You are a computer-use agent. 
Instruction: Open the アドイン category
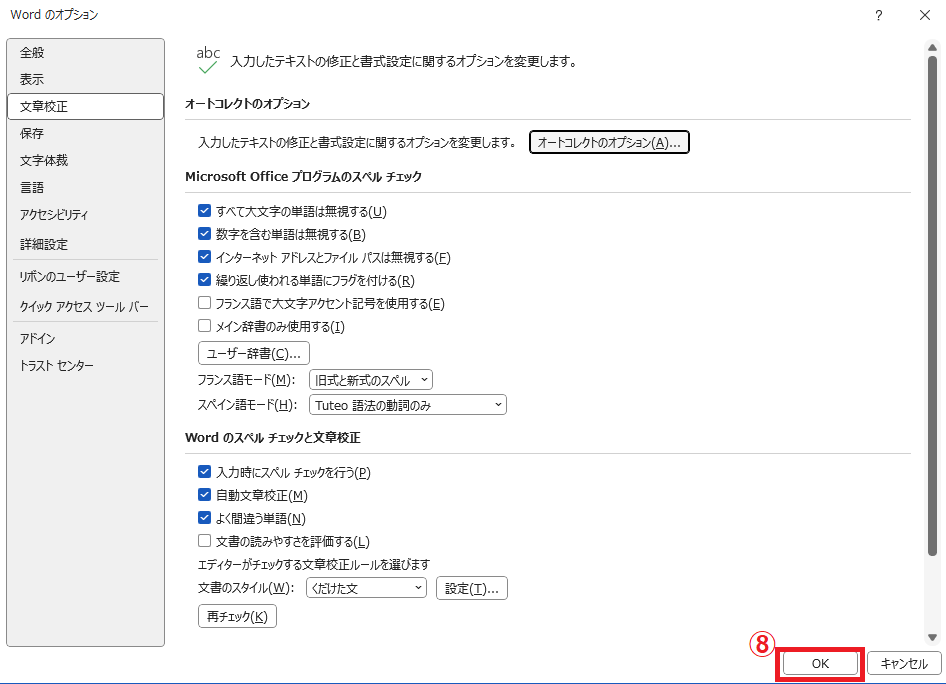pyautogui.click(x=85, y=338)
